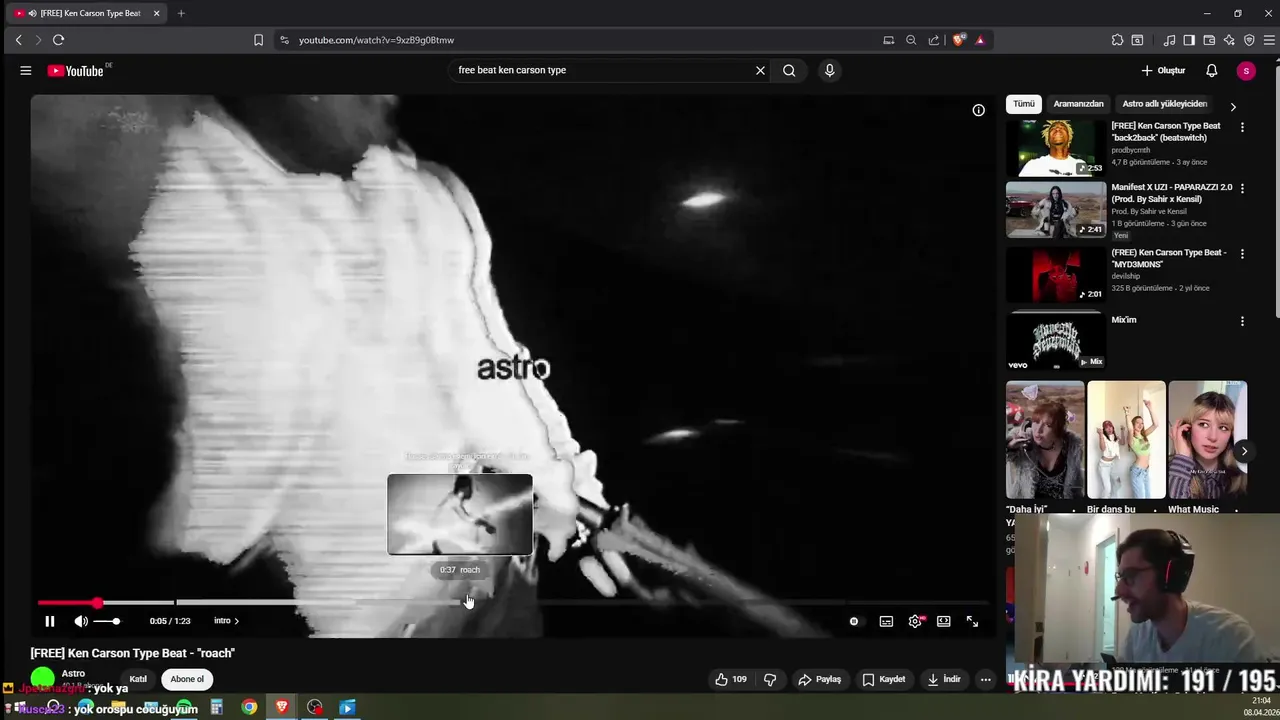
Task: Clear the search box text
Action: click(x=760, y=71)
